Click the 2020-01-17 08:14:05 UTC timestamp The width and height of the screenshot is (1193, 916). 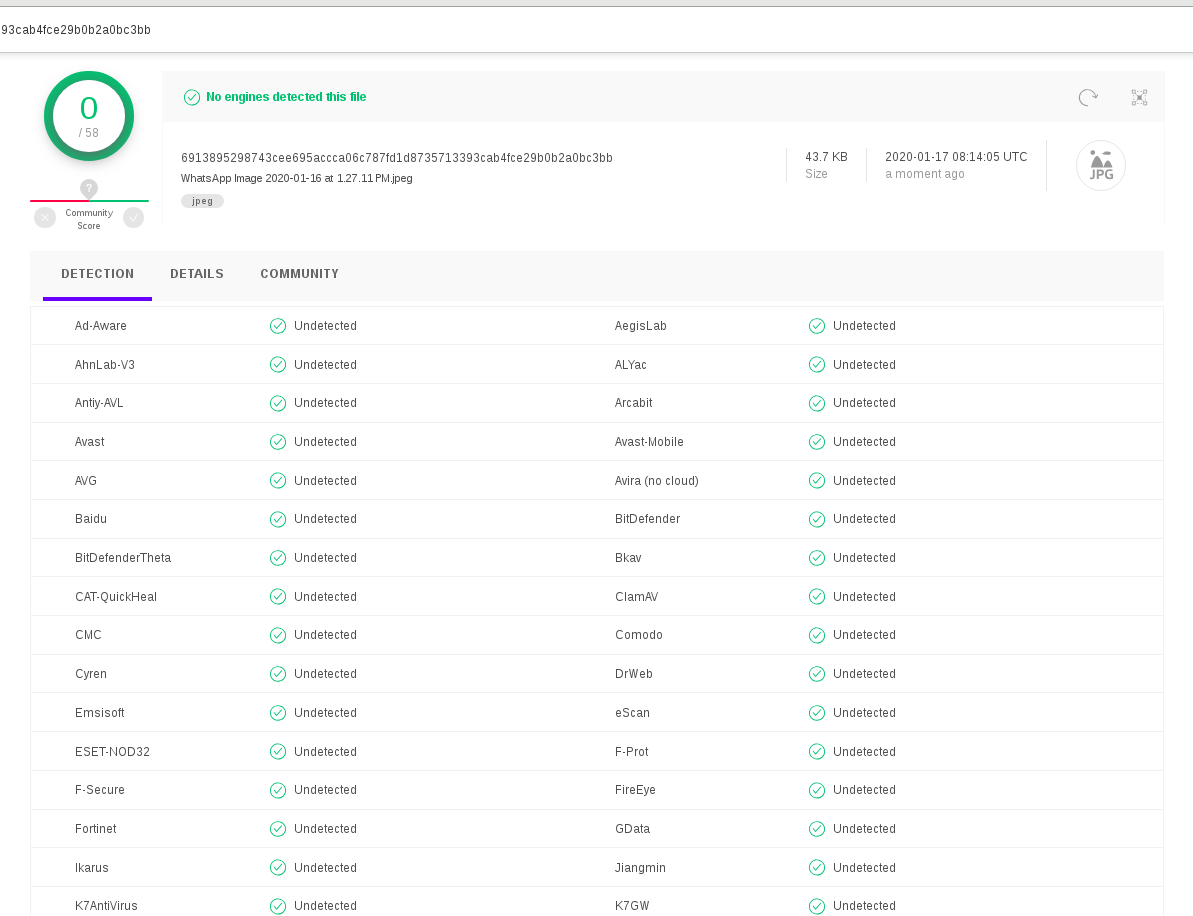coord(956,157)
